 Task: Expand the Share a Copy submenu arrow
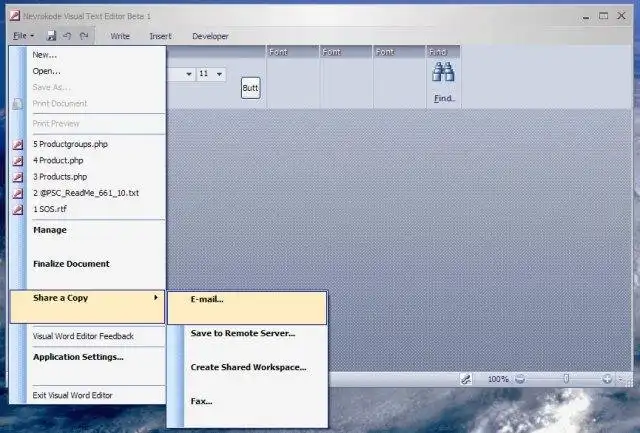[156, 298]
